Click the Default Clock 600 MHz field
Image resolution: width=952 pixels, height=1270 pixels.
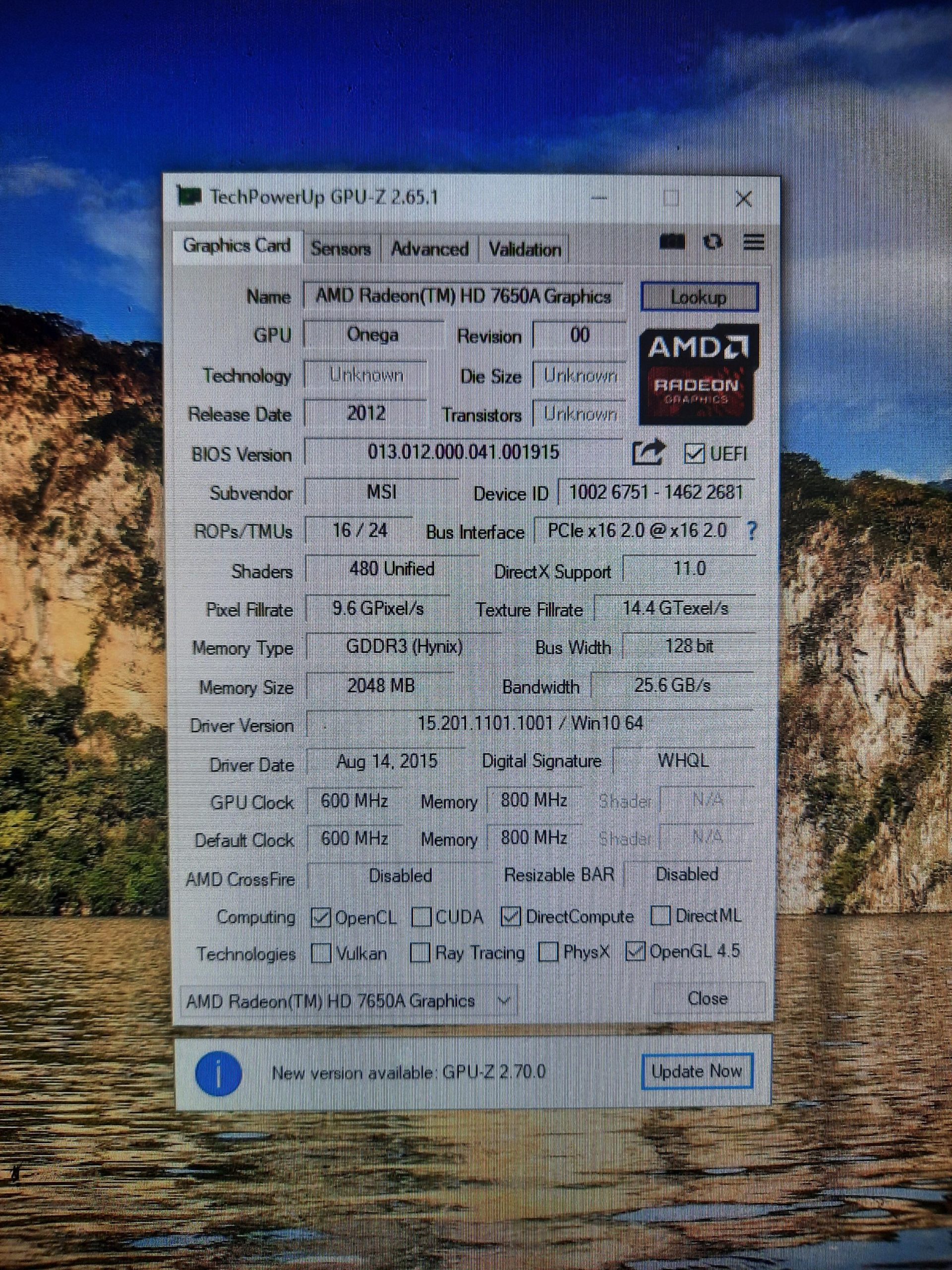tap(354, 838)
